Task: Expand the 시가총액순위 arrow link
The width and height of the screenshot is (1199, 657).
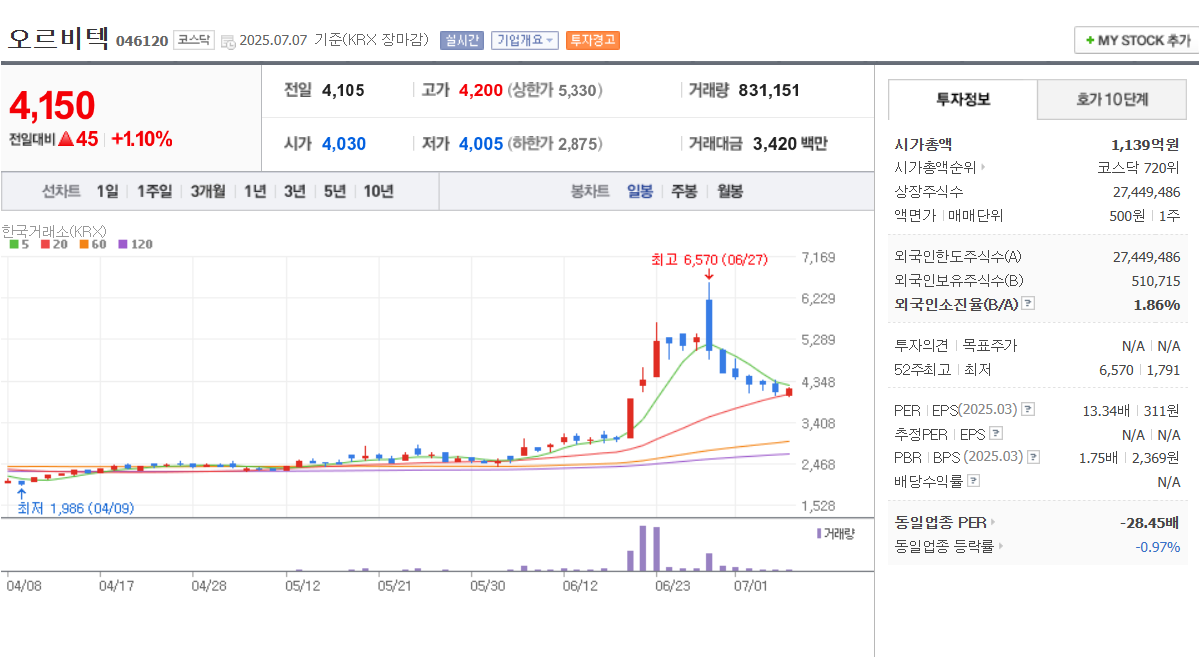Action: pos(983,168)
